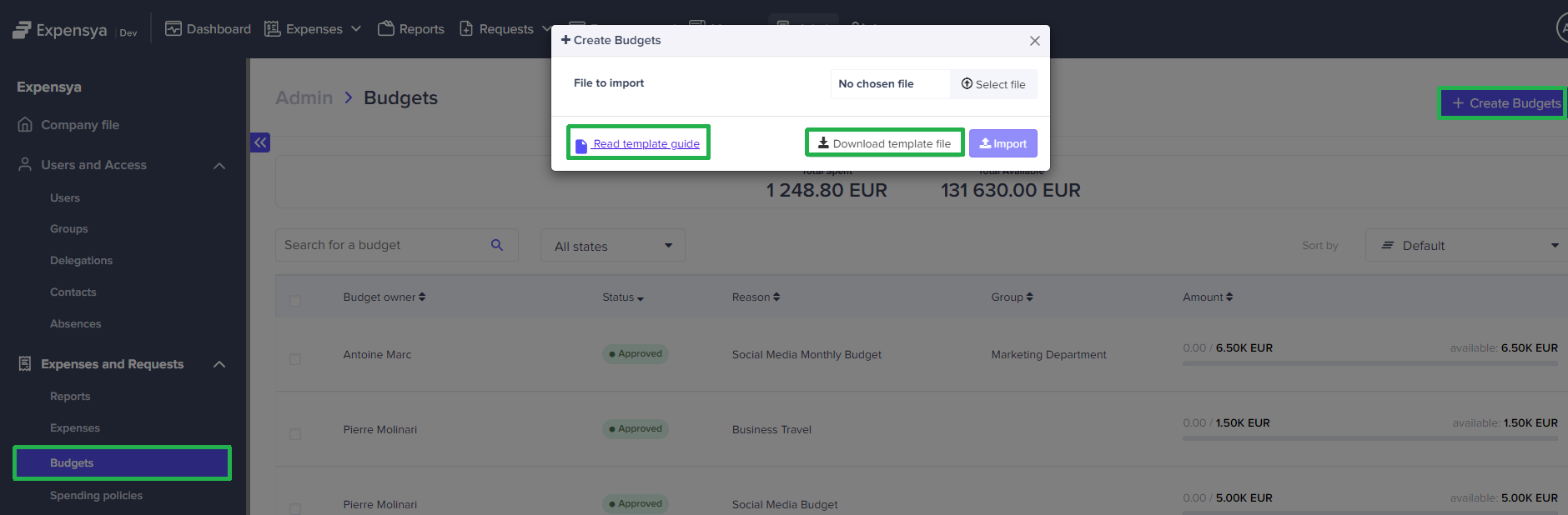Click the Search for a budget field
Image resolution: width=1568 pixels, height=515 pixels.
(384, 245)
